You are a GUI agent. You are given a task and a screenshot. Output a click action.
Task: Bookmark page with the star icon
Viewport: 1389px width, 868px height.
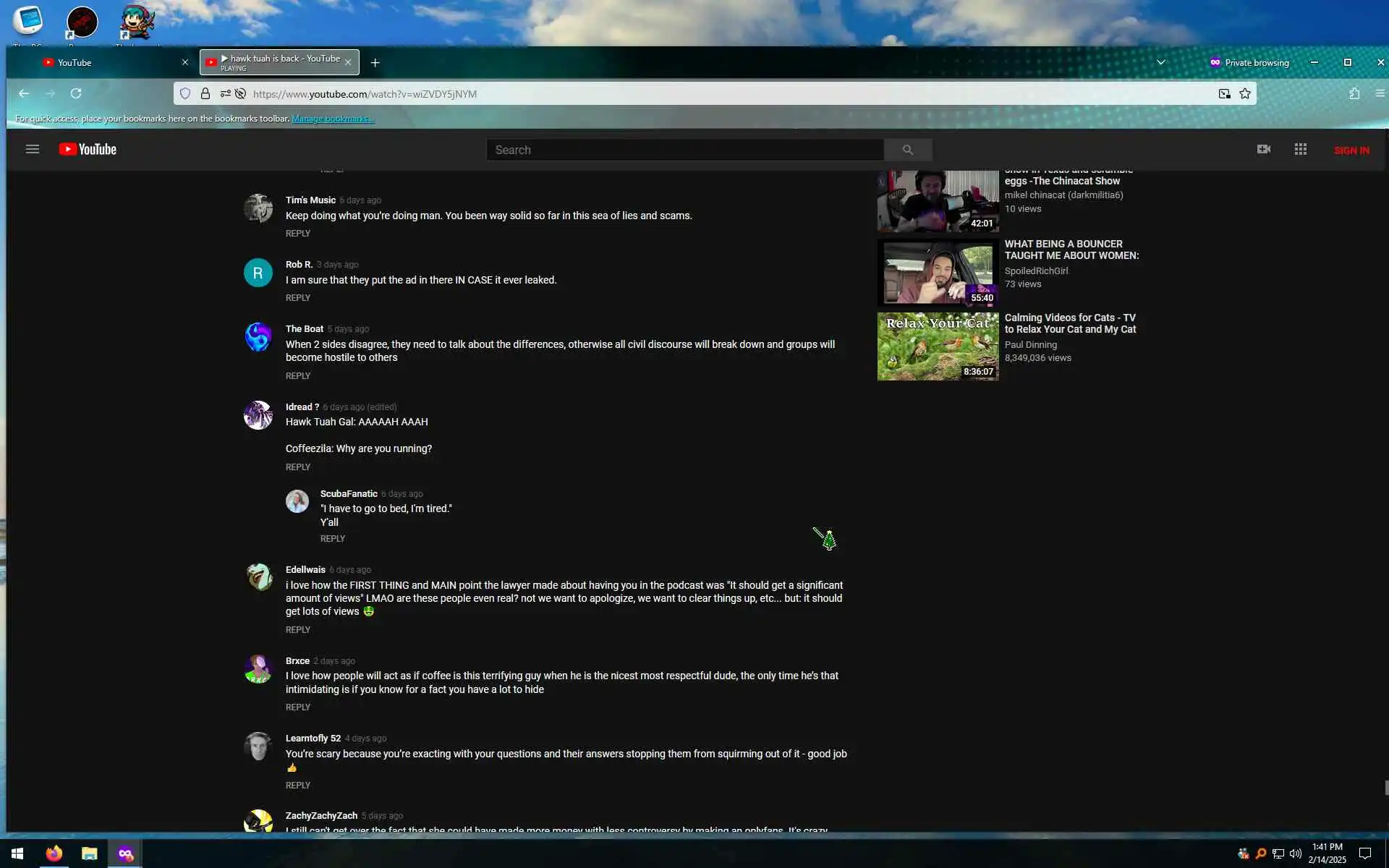1244,94
